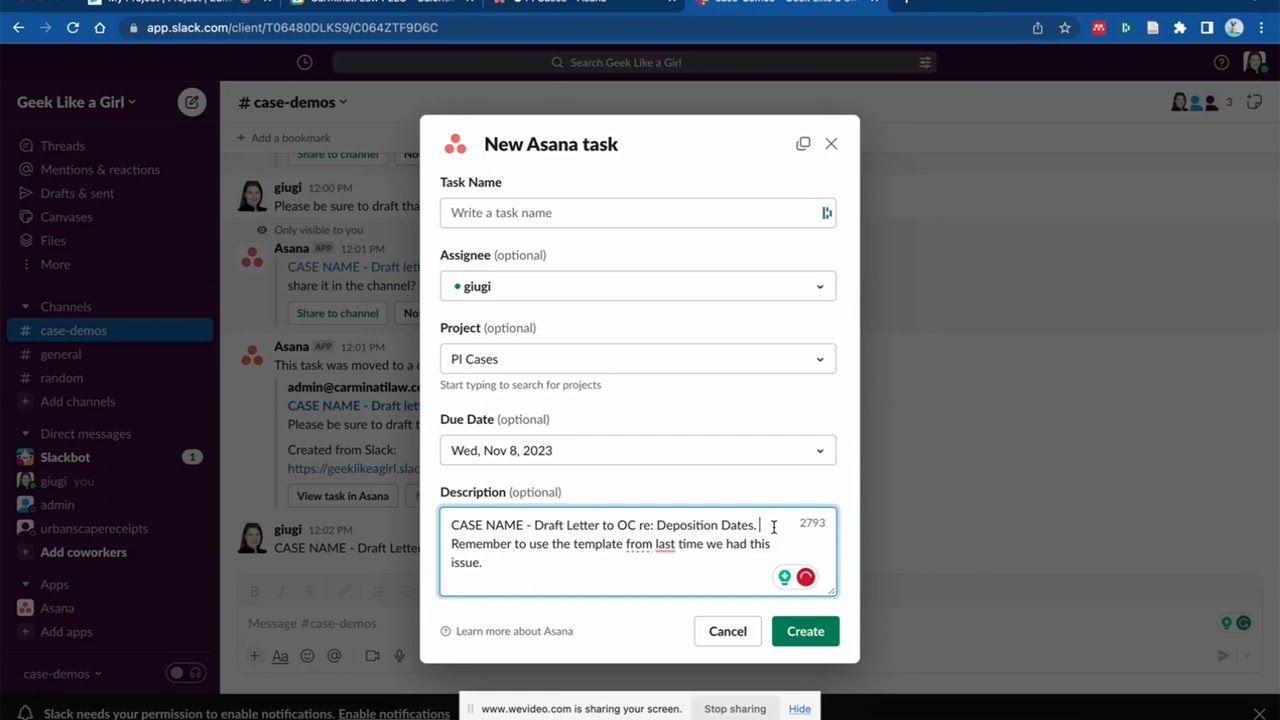Click the Cancel button
This screenshot has height=720, width=1280.
pos(728,631)
